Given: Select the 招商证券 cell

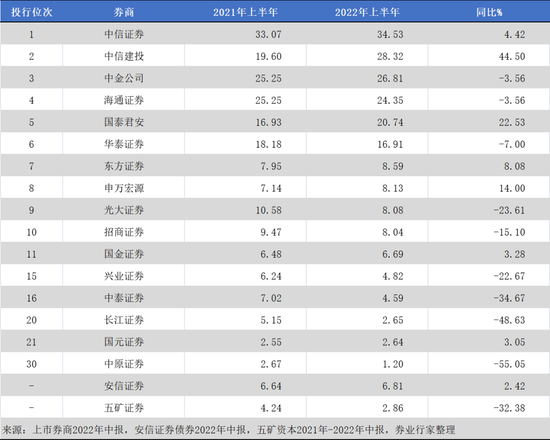Looking at the screenshot, I should click(x=124, y=232).
